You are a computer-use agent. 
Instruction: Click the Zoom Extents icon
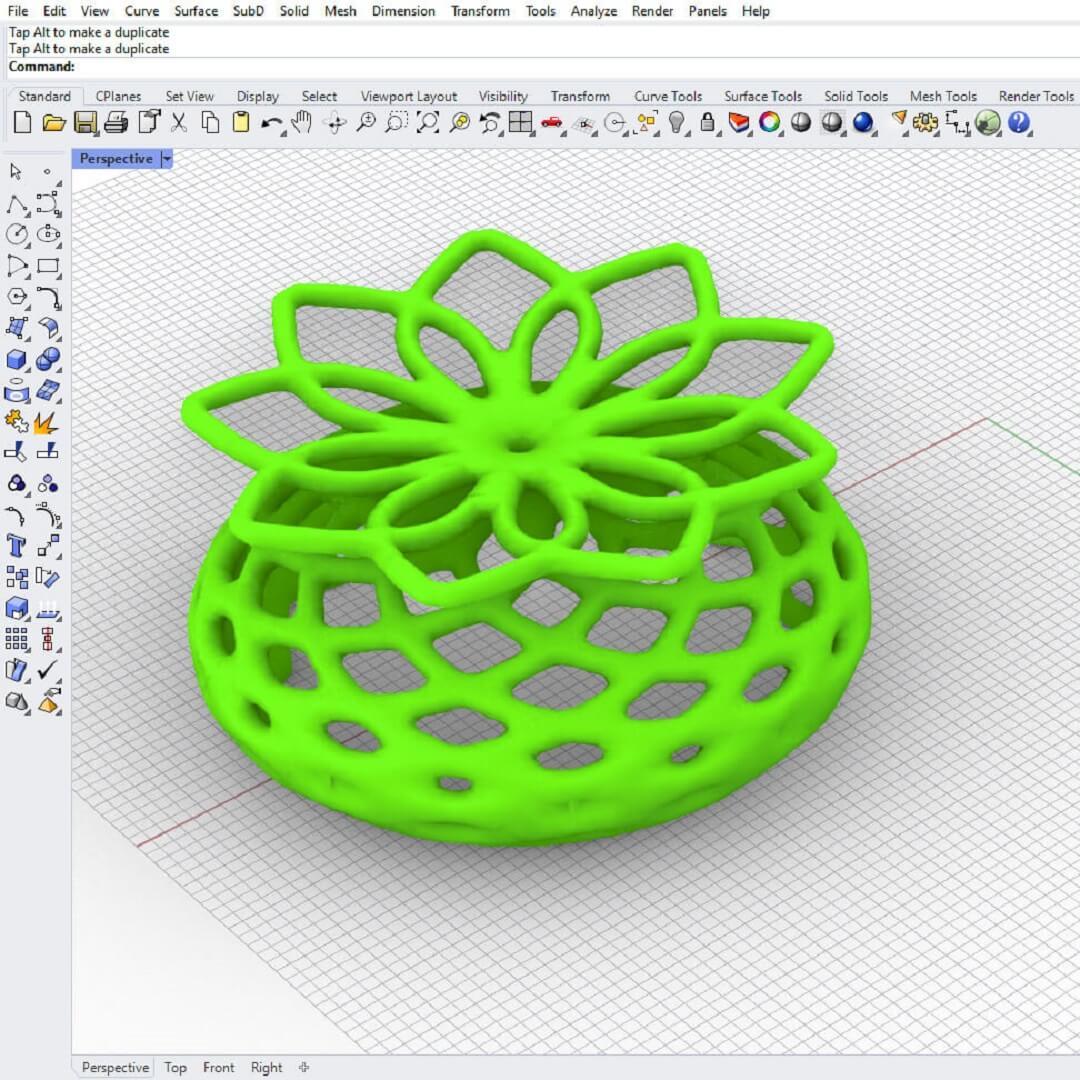(x=427, y=123)
